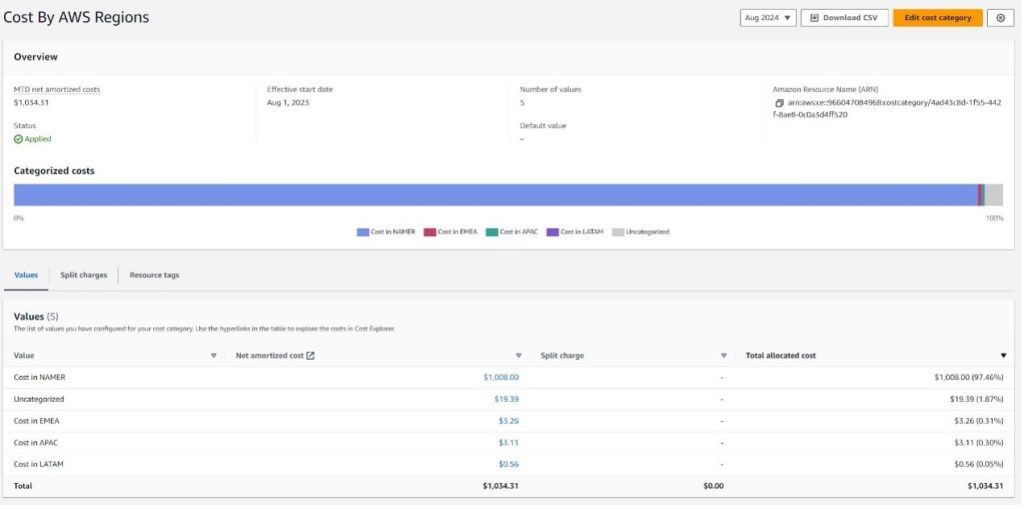
Task: Click the Categorized costs heading
Action: click(x=54, y=171)
